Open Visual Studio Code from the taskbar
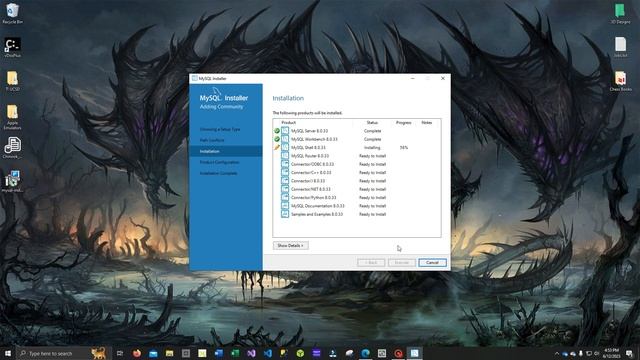Image resolution: width=640 pixels, height=360 pixels. tap(267, 353)
